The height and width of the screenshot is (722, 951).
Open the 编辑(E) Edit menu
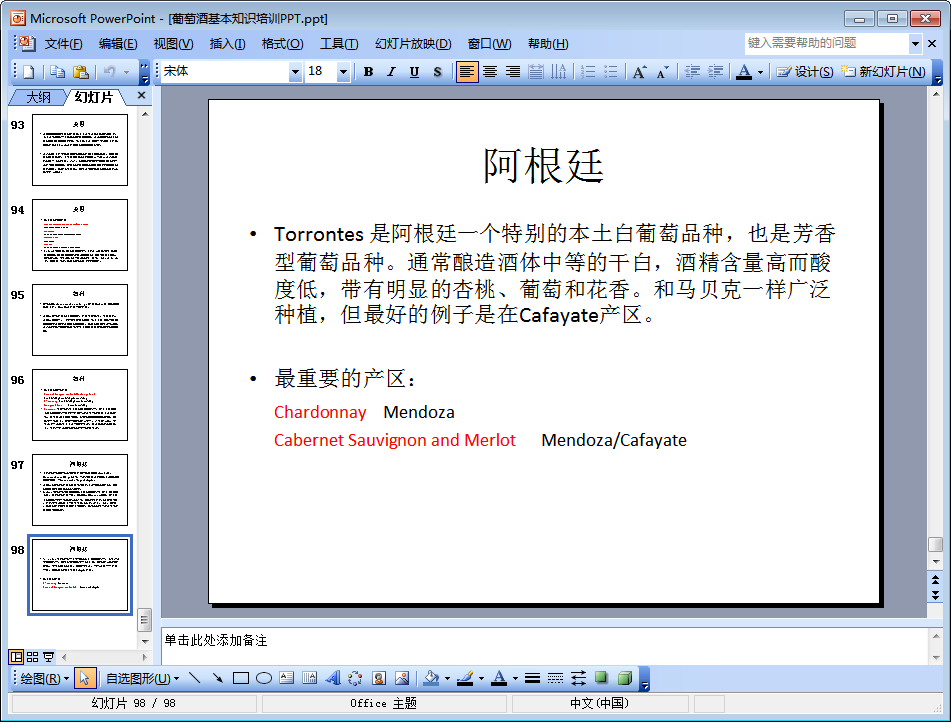click(118, 44)
